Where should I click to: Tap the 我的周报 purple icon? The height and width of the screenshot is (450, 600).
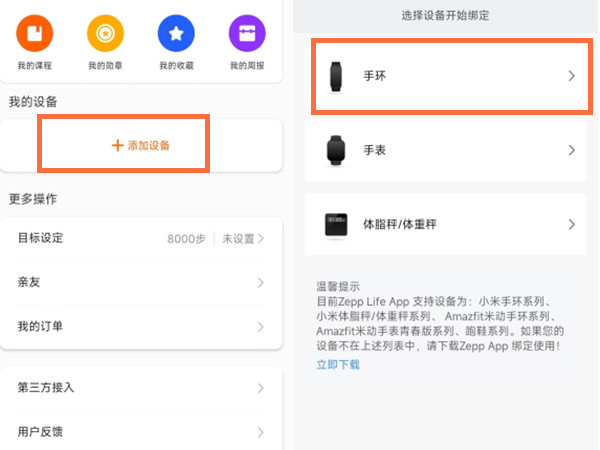tap(247, 33)
